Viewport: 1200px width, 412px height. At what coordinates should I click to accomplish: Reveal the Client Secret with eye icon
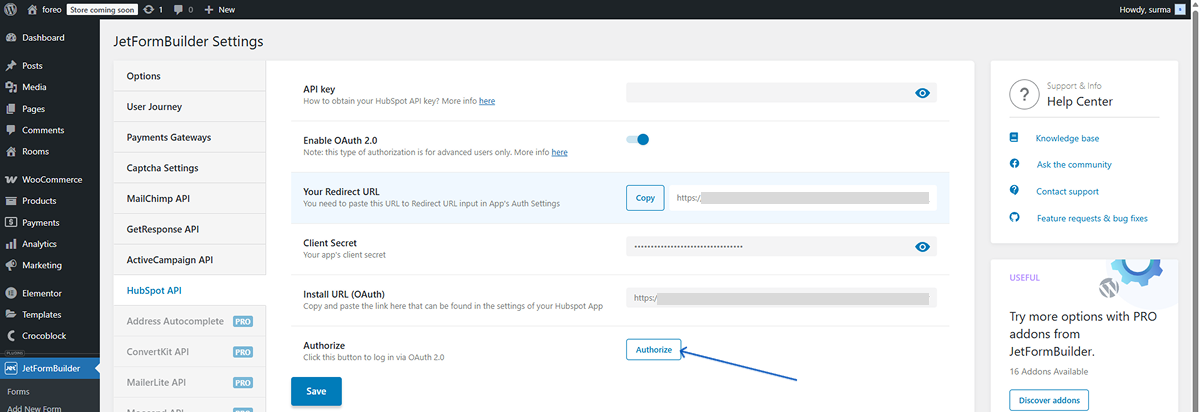[x=922, y=246]
